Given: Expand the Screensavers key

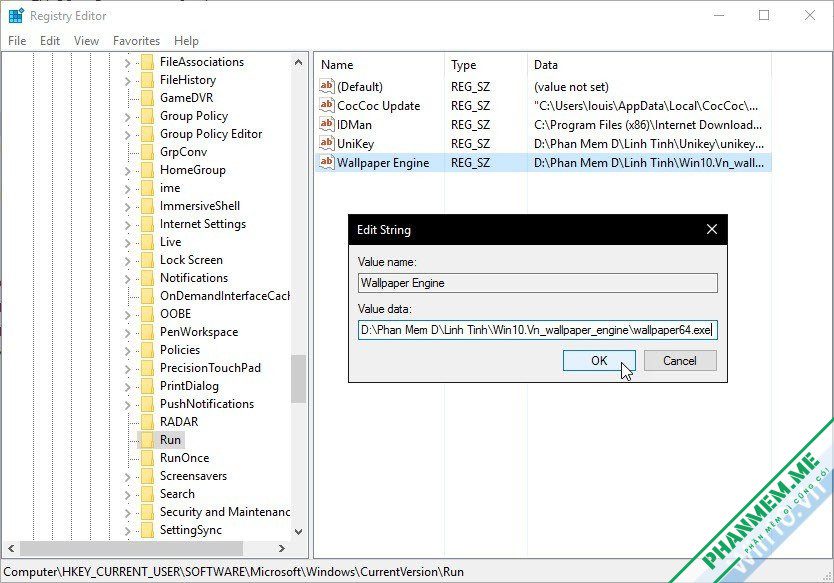Looking at the screenshot, I should pyautogui.click(x=127, y=477).
